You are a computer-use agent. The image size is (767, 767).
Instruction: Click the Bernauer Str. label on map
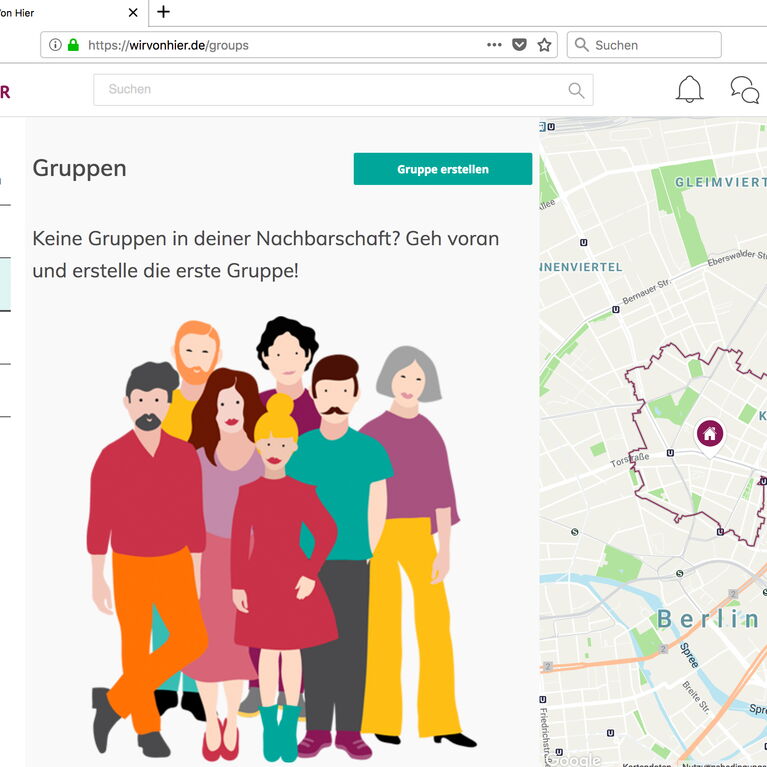[x=647, y=292]
